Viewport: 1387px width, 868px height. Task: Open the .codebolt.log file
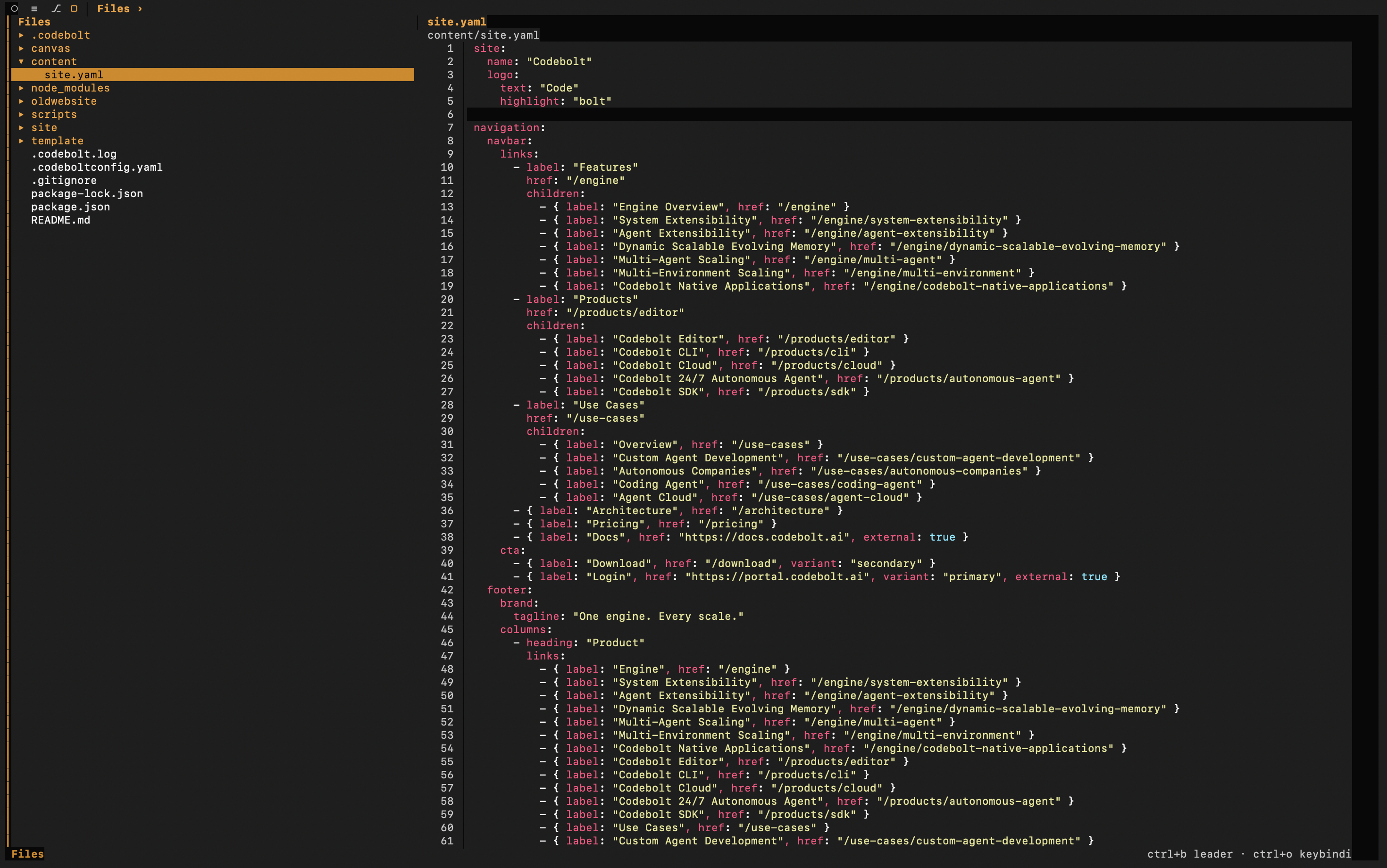(74, 154)
